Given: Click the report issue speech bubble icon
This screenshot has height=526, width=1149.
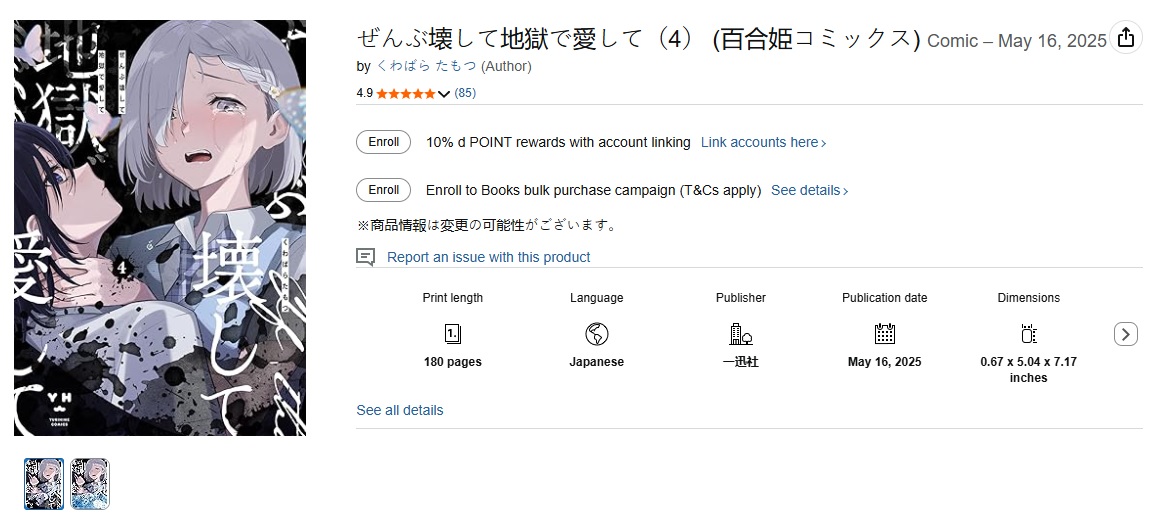Looking at the screenshot, I should pyautogui.click(x=366, y=256).
